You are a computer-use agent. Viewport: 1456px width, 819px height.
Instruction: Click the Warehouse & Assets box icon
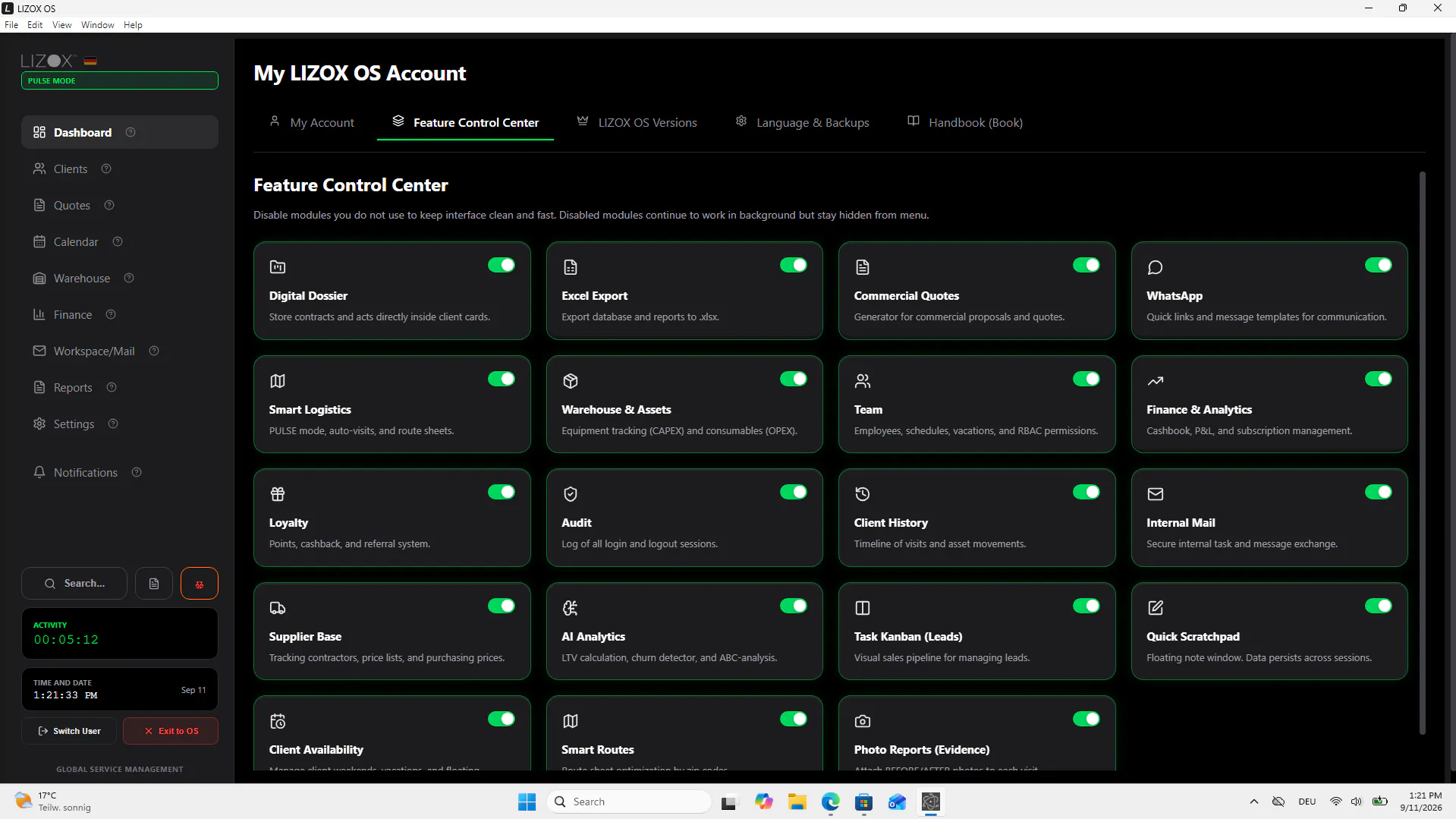point(571,381)
